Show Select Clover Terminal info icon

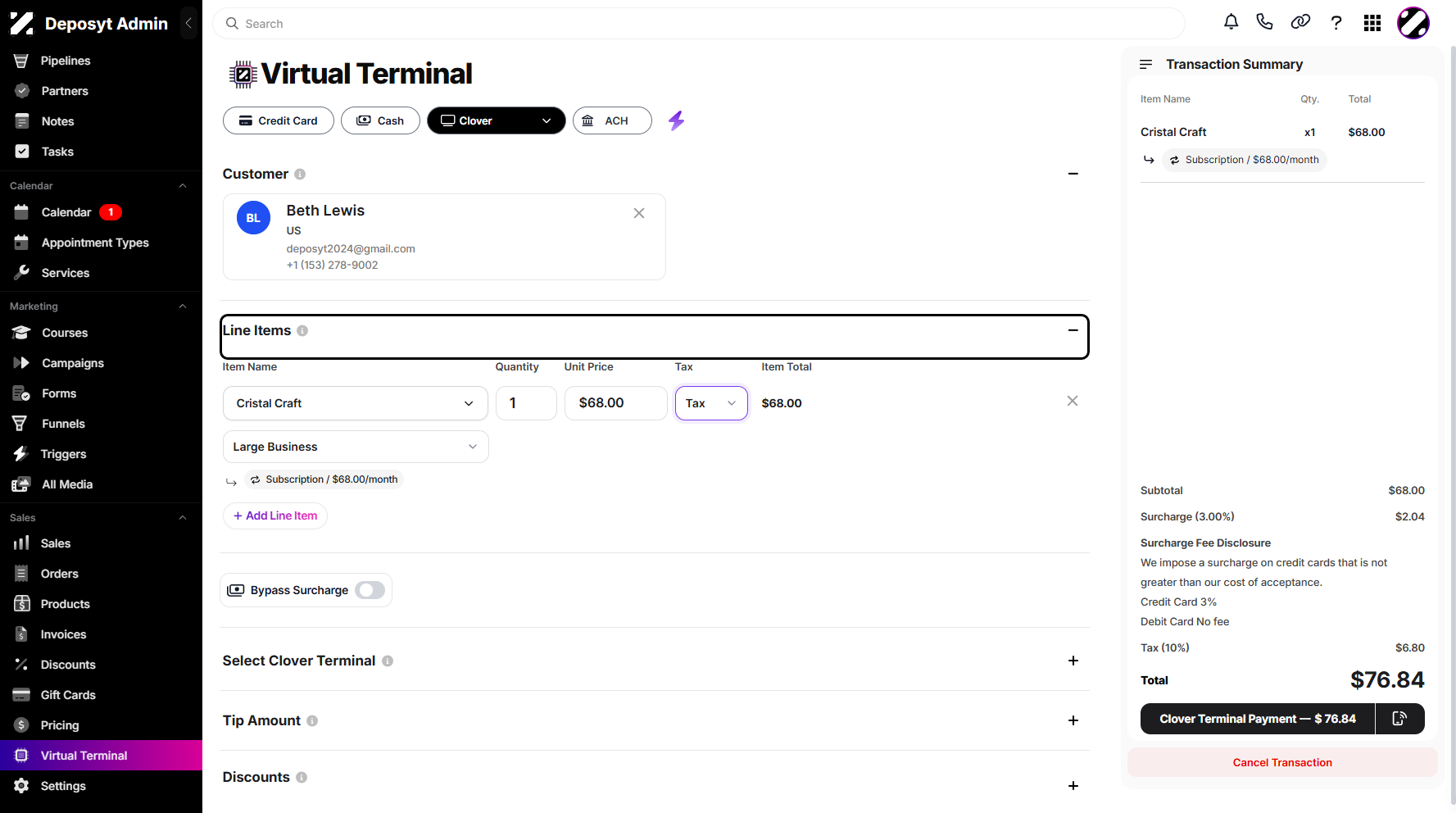pos(388,661)
